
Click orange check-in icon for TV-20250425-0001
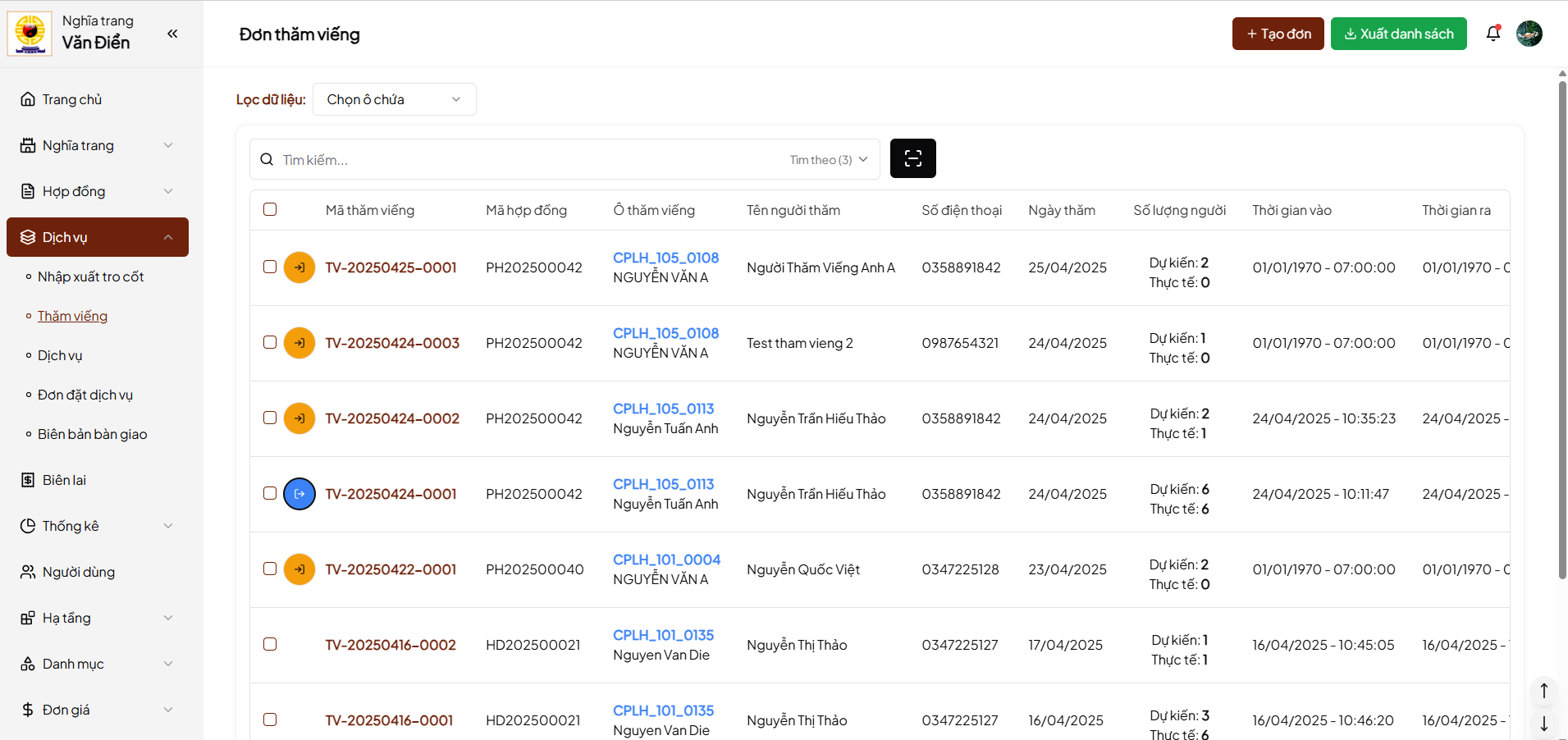pyautogui.click(x=299, y=267)
